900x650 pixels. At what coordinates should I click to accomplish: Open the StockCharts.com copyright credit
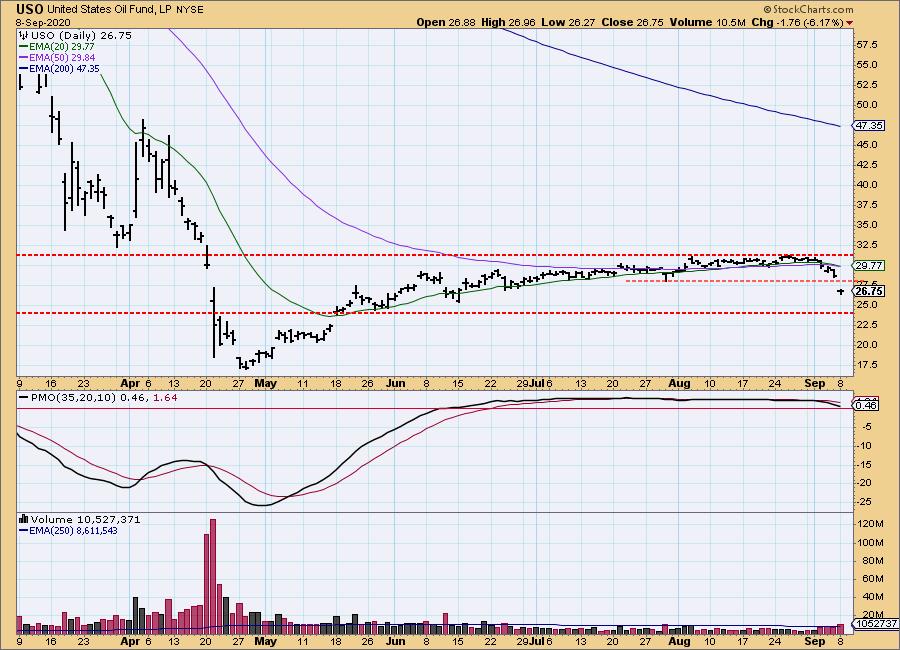pos(809,9)
